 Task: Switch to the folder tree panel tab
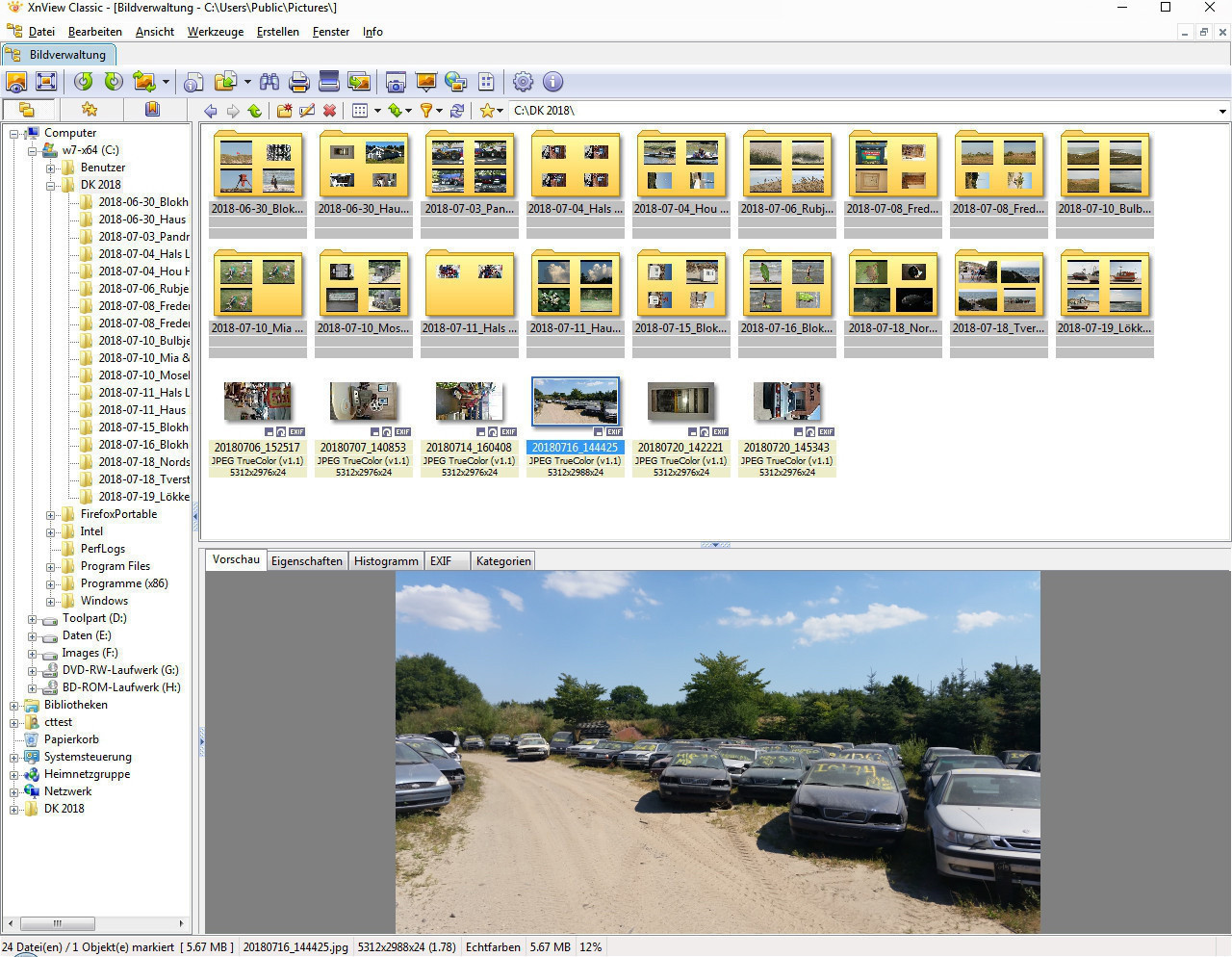click(27, 110)
